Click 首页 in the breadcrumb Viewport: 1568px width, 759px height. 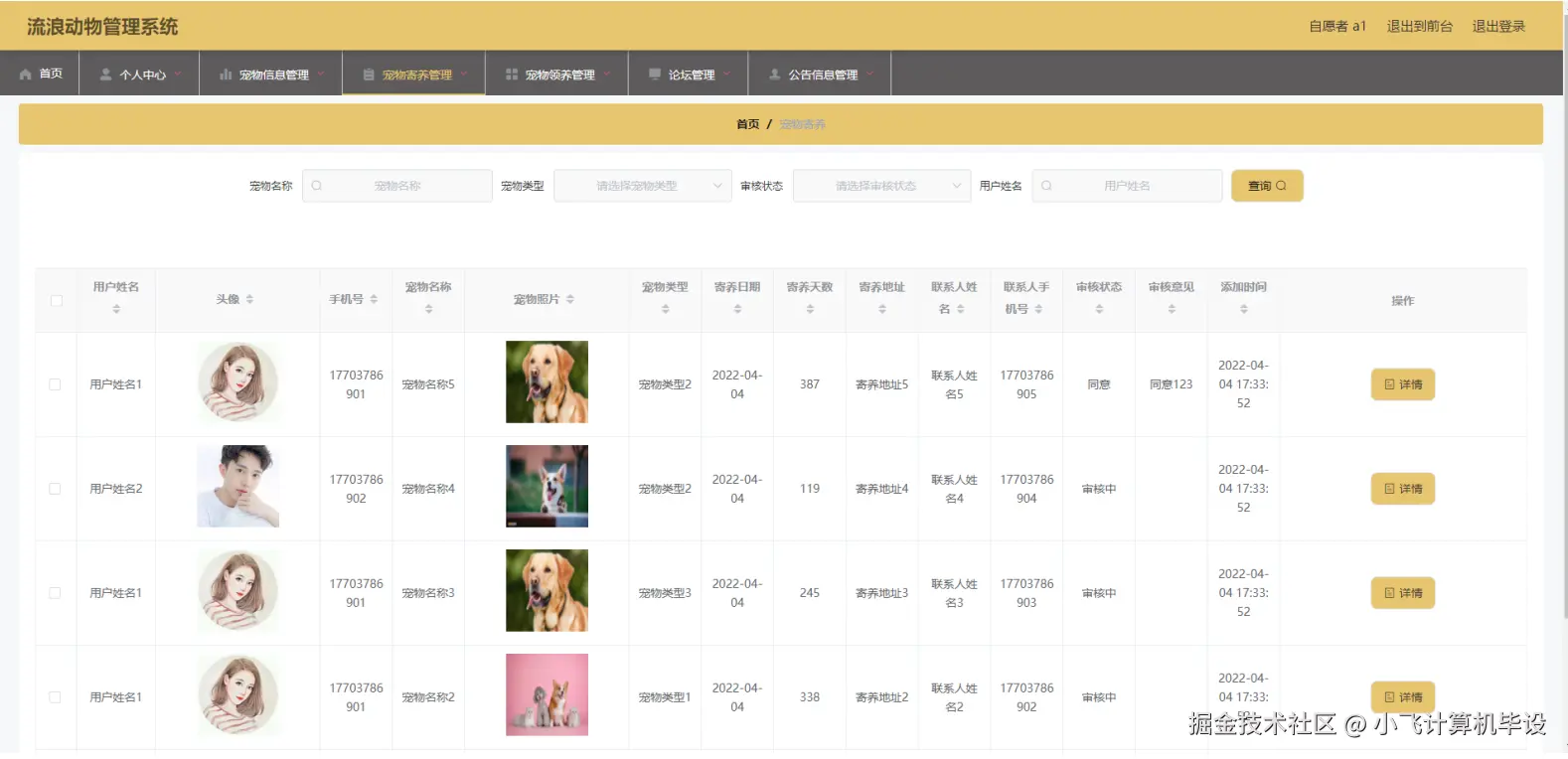747,124
